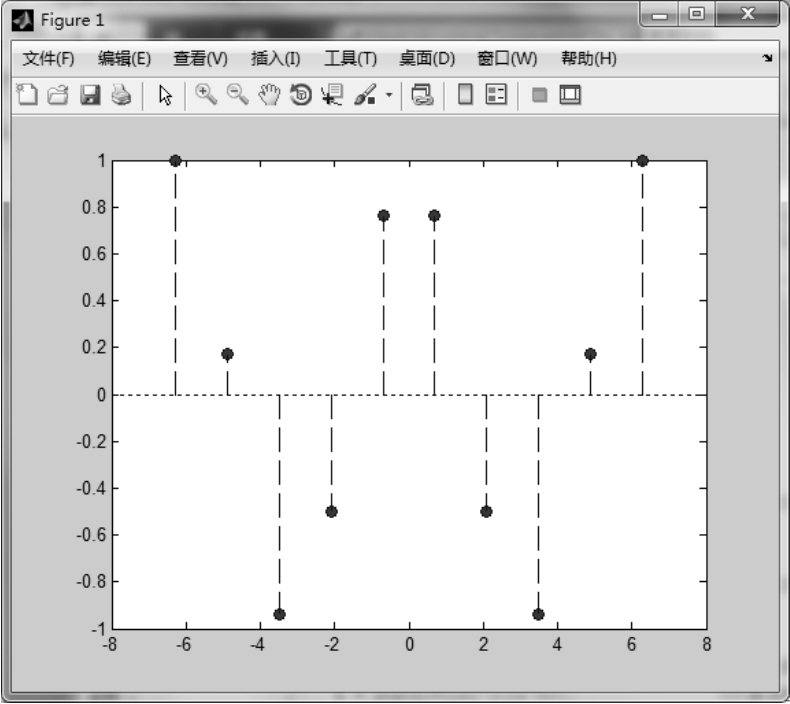Activate the Pan hand tool

[x=268, y=95]
